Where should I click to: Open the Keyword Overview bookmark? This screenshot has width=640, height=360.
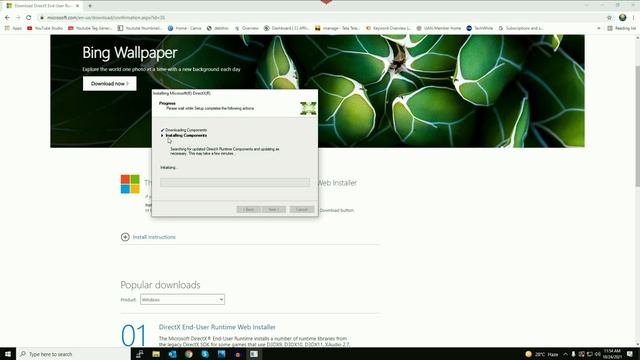click(388, 28)
